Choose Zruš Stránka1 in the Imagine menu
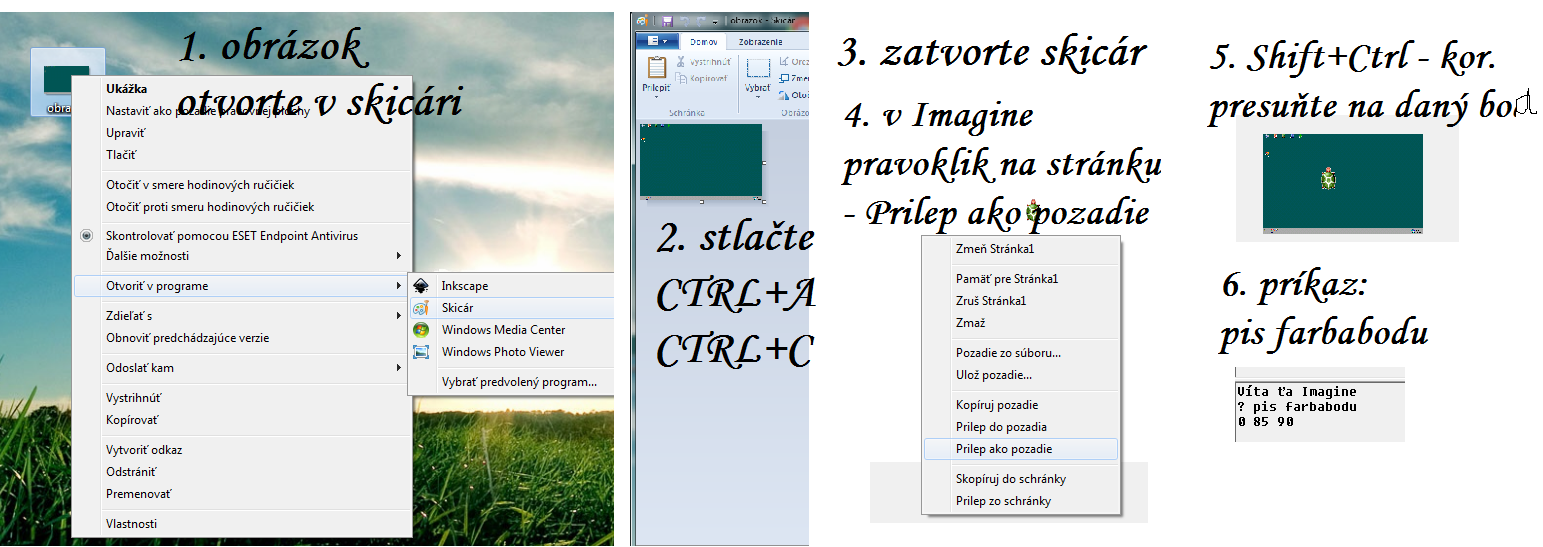The image size is (1543, 547). [x=991, y=301]
